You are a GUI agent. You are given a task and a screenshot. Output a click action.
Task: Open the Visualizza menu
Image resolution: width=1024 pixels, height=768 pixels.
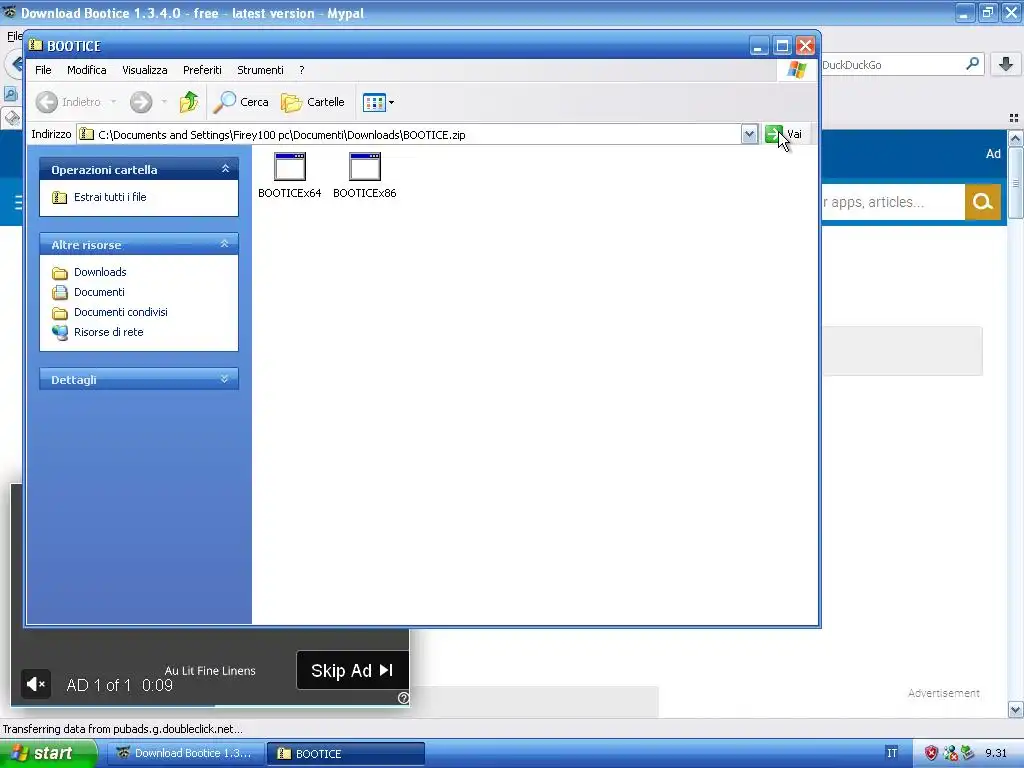pos(144,70)
